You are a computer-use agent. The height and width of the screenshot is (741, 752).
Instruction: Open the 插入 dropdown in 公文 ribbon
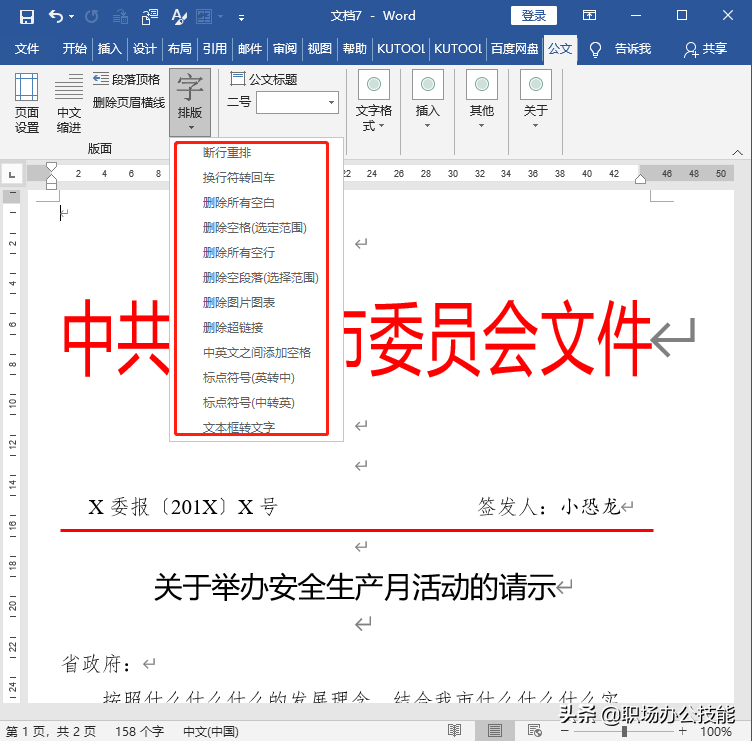pos(427,100)
